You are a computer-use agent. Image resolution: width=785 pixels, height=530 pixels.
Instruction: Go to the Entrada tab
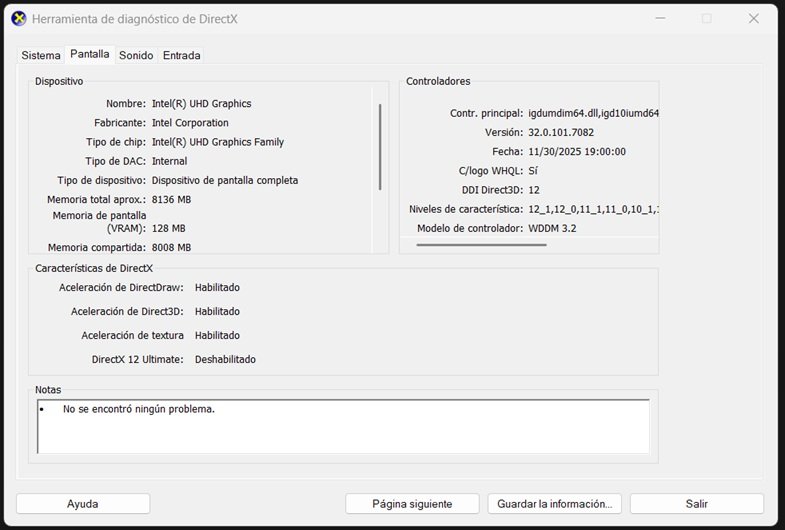(x=182, y=55)
